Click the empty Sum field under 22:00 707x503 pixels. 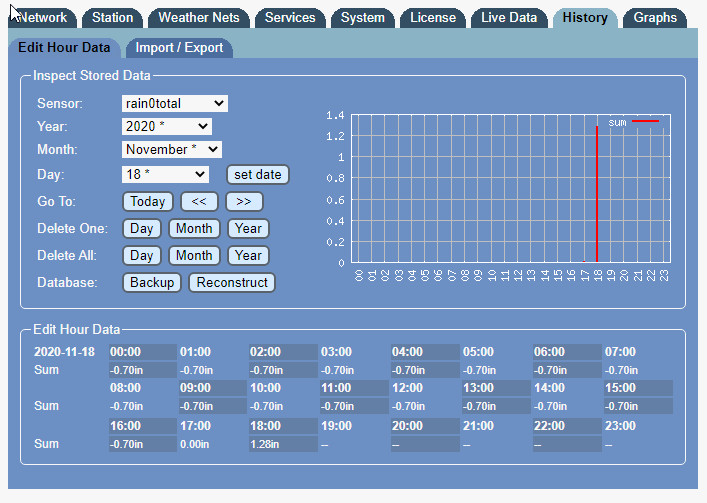coord(567,444)
